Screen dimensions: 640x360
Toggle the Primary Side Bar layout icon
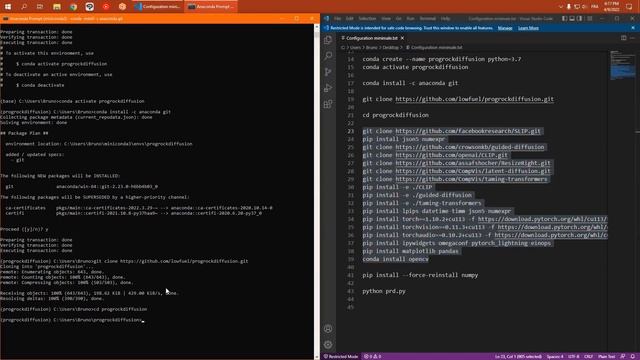[564, 18]
